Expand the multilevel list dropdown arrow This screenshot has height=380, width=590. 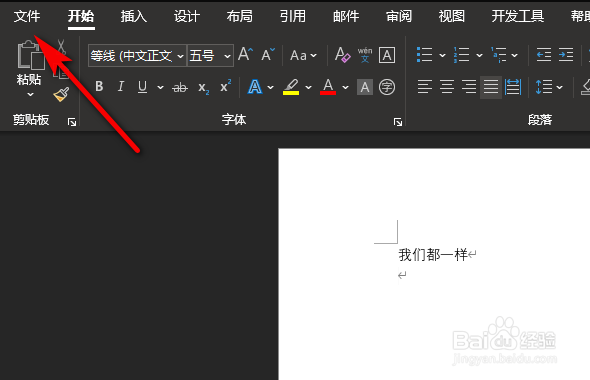(515, 56)
